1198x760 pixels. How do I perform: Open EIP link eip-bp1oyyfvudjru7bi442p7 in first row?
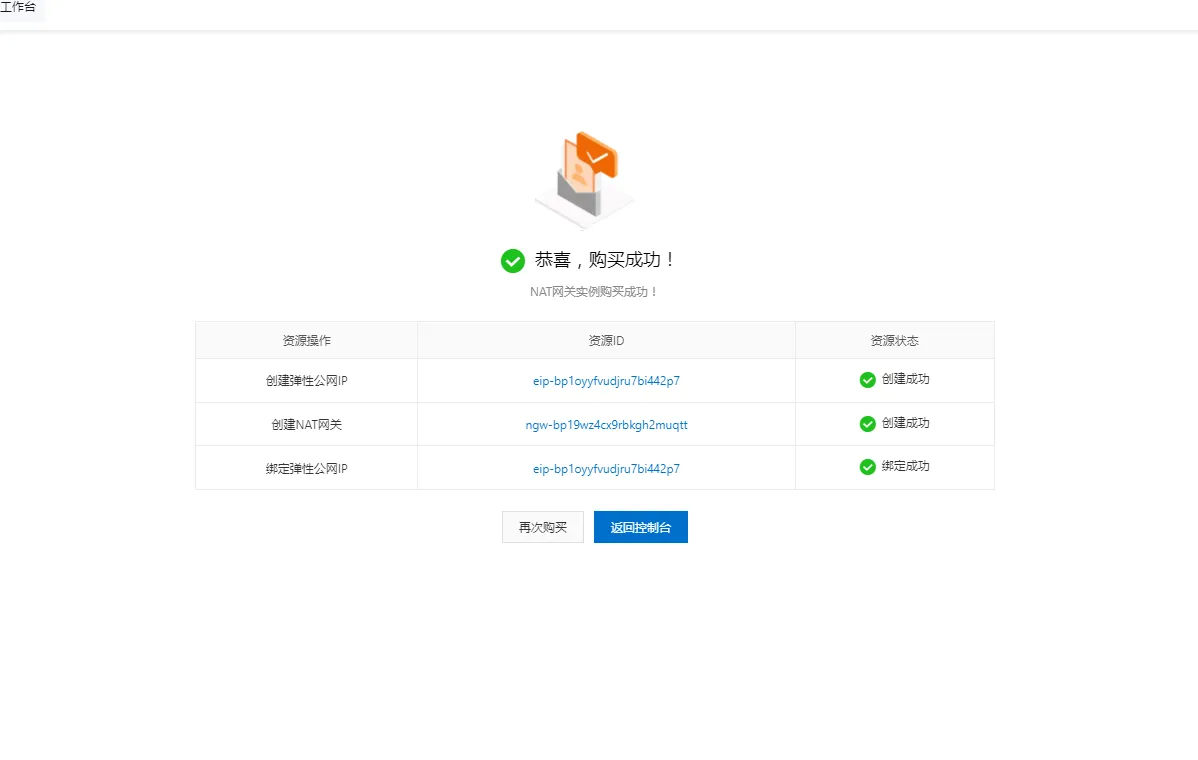point(605,381)
